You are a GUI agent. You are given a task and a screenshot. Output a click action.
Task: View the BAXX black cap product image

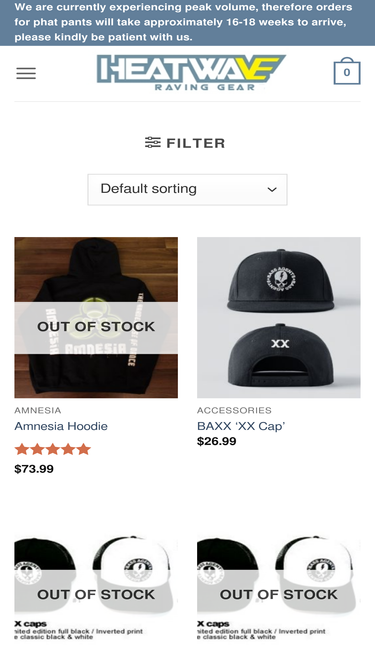coord(279,317)
